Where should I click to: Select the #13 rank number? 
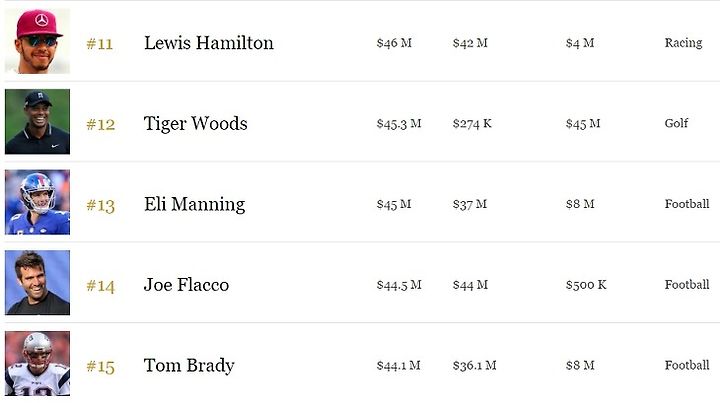tap(101, 206)
